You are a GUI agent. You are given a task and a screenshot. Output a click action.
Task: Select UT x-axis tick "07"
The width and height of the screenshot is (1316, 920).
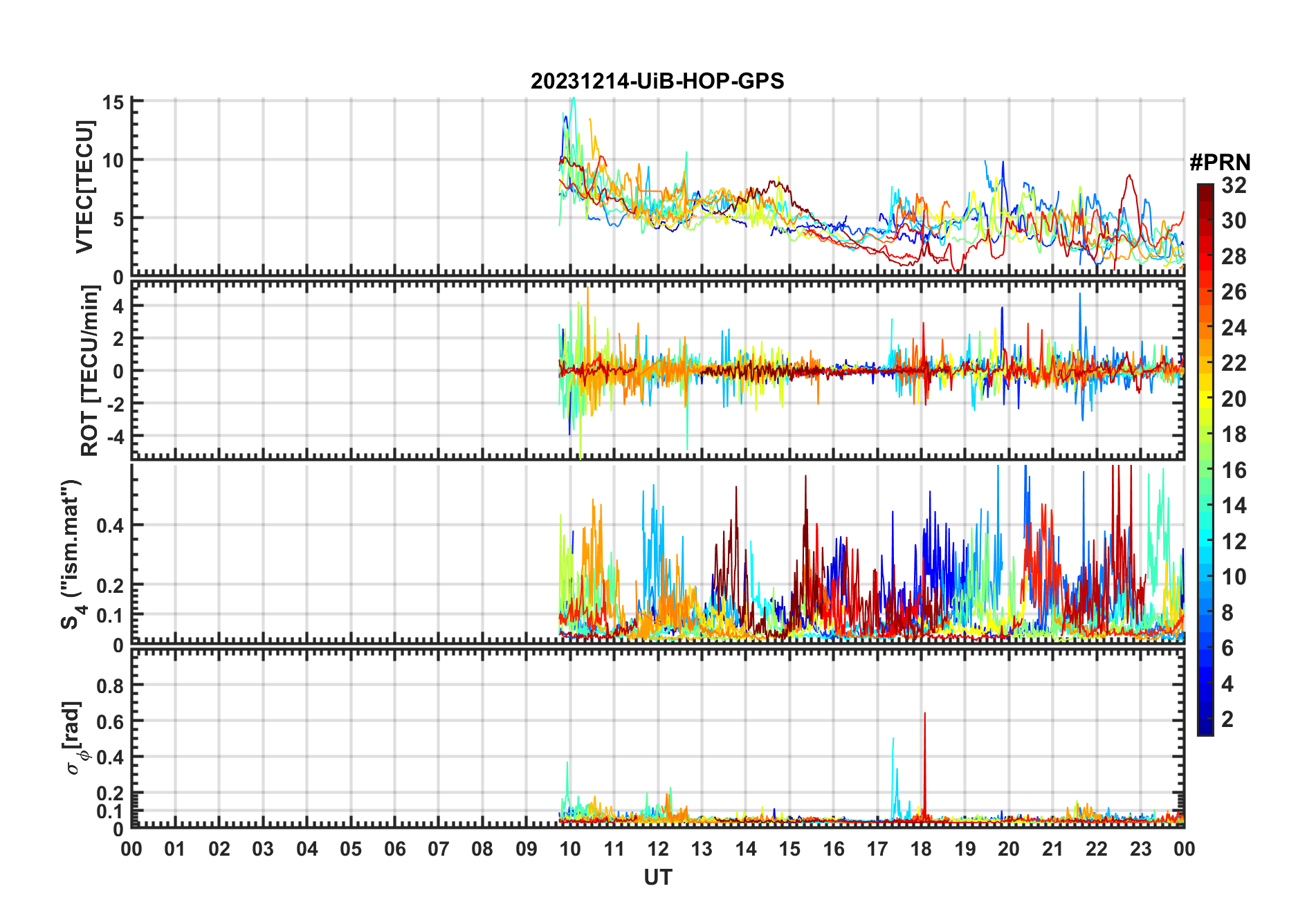[439, 849]
